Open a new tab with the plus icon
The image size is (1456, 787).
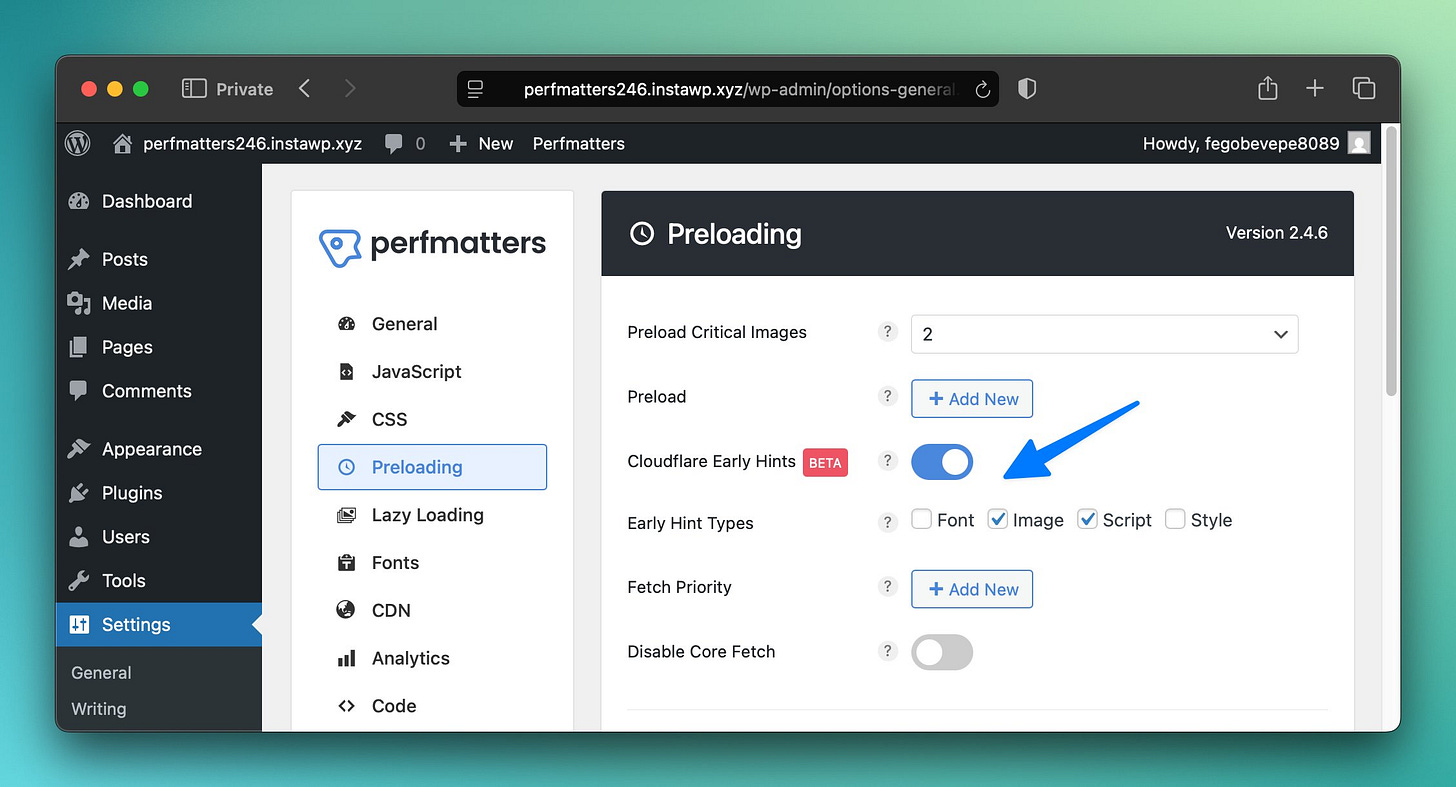coord(1315,89)
